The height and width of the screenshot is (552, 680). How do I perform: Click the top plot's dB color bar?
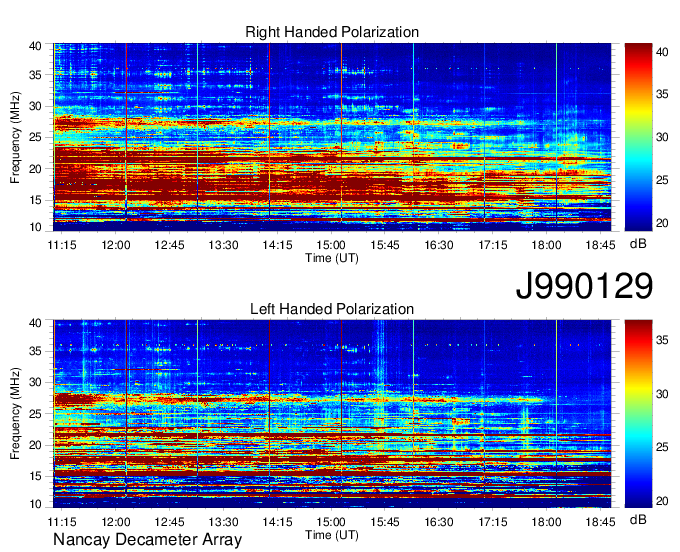pyautogui.click(x=638, y=137)
